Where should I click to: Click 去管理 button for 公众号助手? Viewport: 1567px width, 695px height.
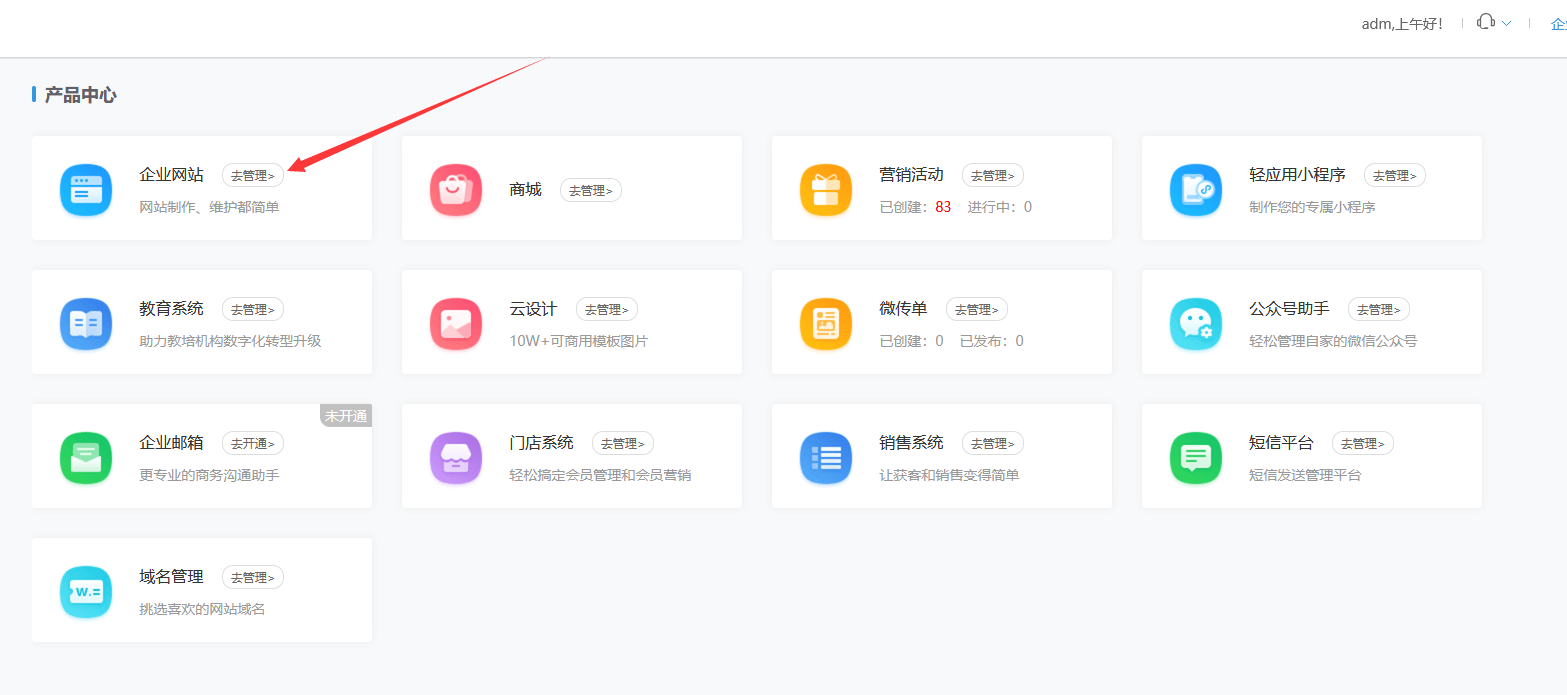[1379, 309]
